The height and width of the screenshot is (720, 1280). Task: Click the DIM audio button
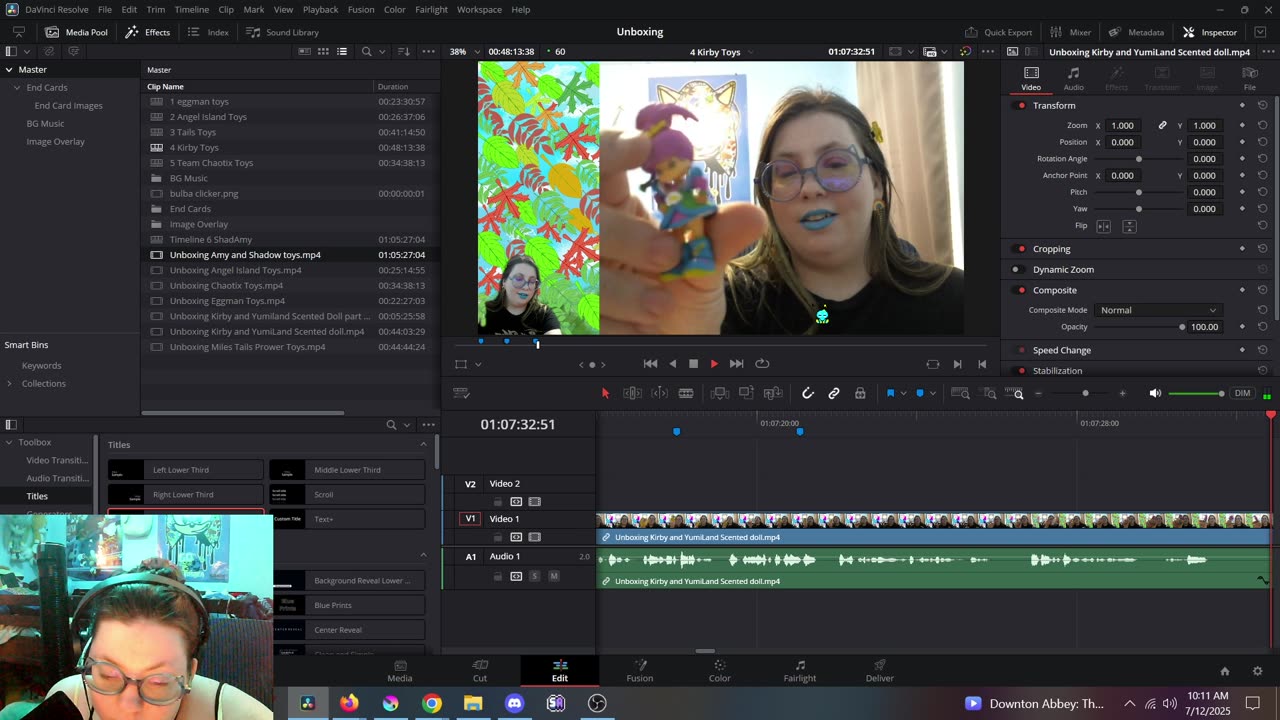[x=1242, y=393]
